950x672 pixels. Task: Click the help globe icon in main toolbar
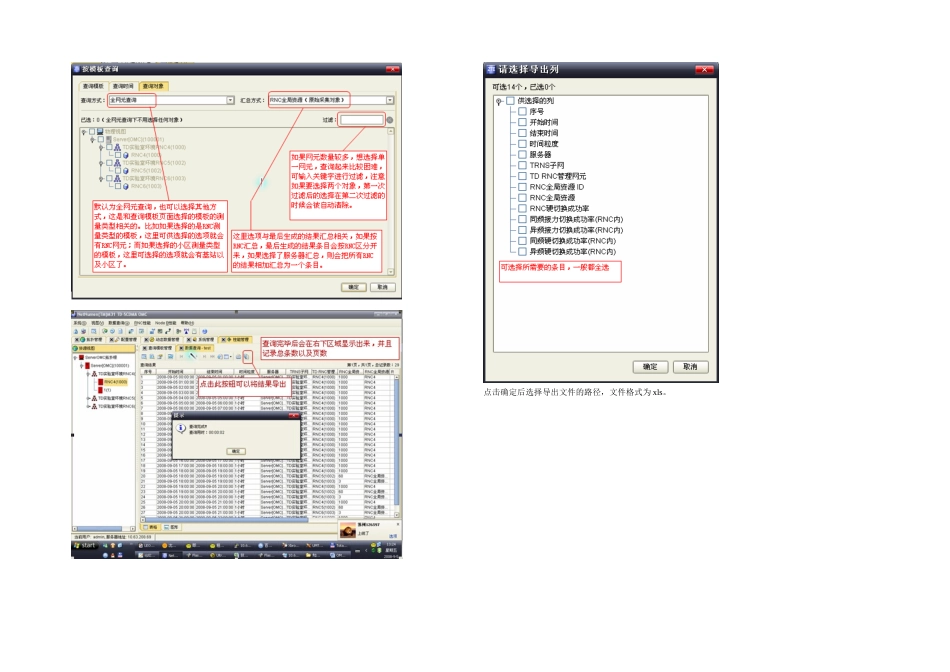point(204,331)
